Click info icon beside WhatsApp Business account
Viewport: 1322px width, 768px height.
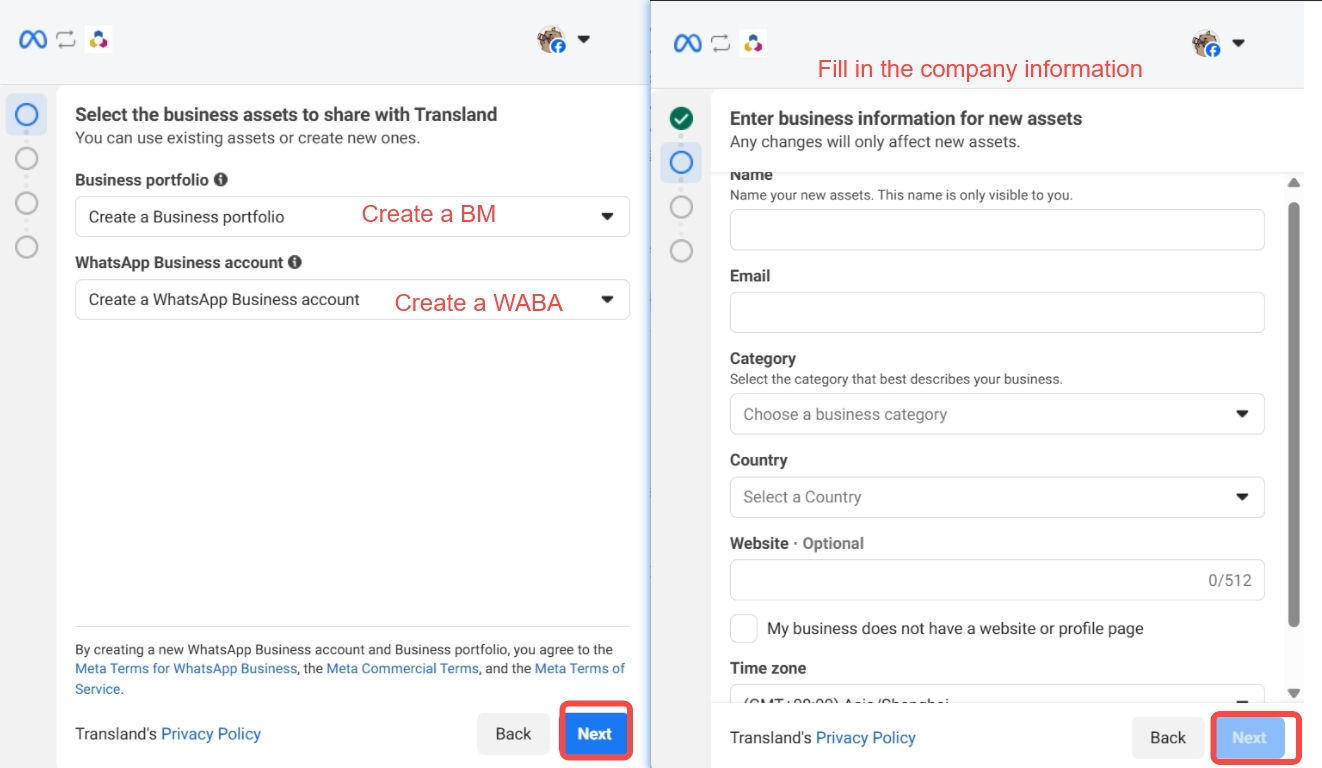point(295,262)
